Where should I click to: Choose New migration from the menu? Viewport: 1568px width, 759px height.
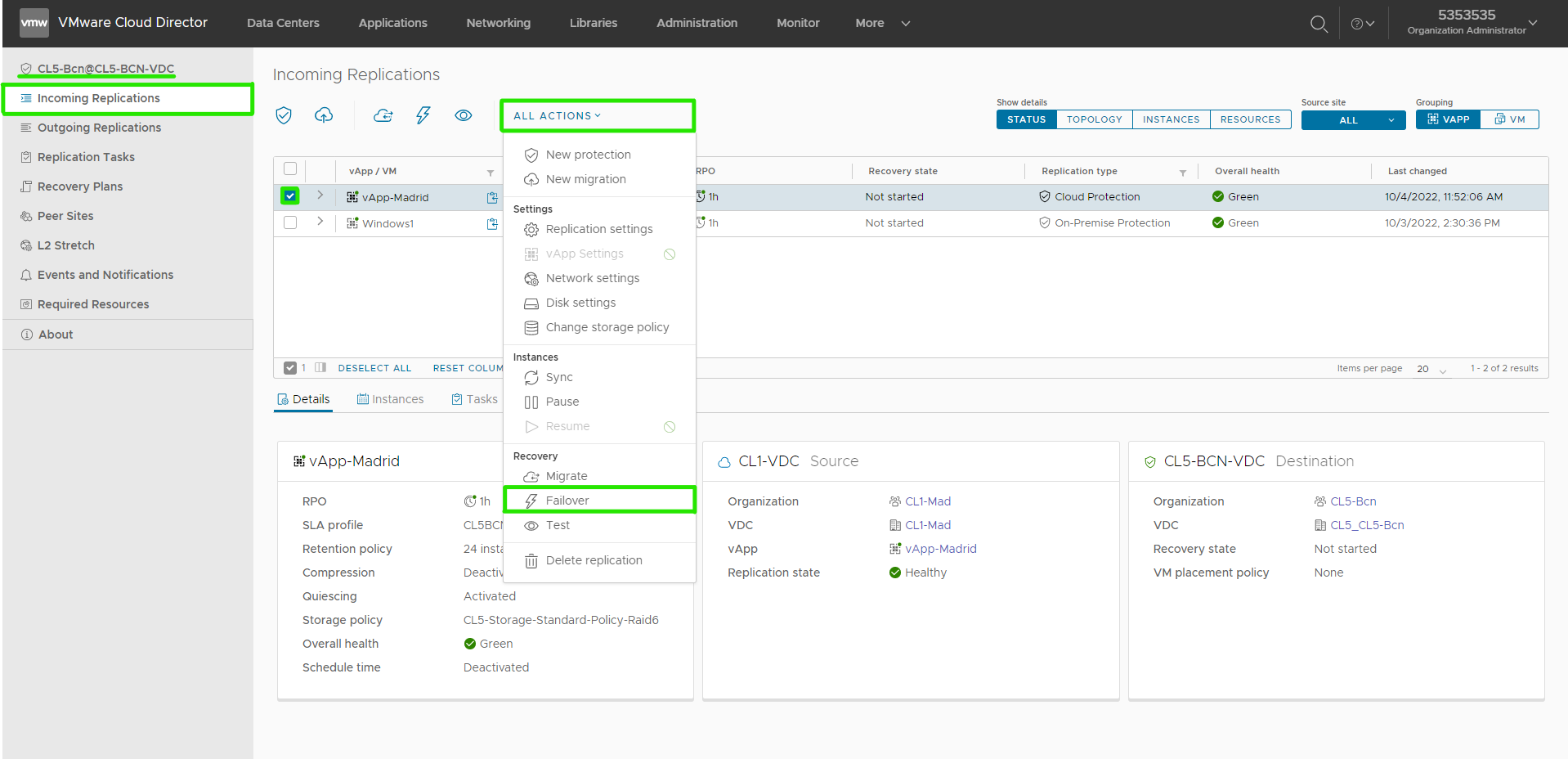599,179
